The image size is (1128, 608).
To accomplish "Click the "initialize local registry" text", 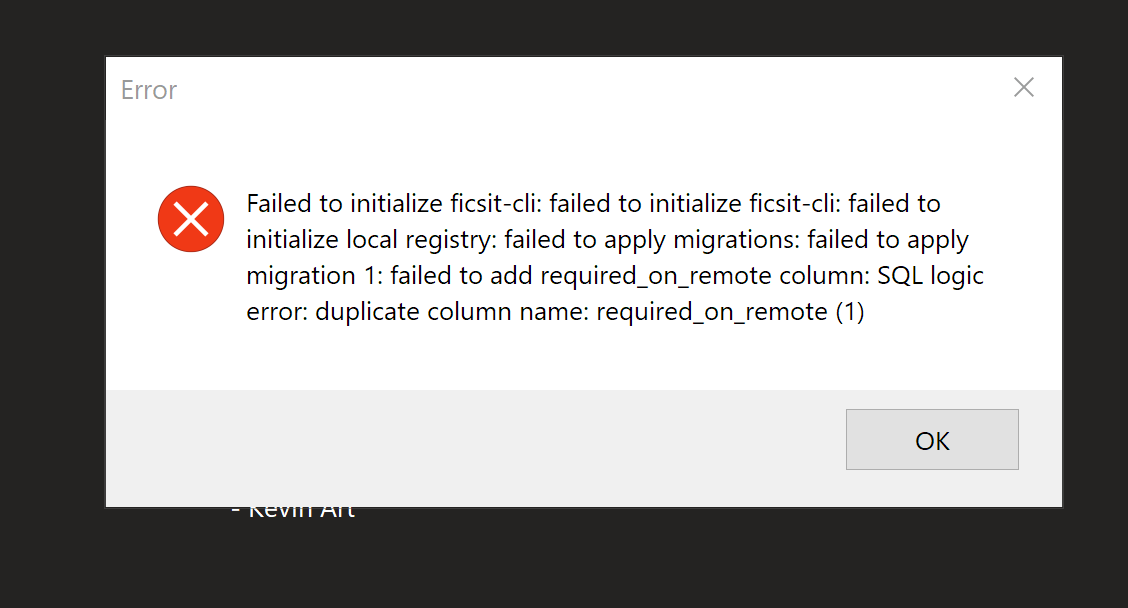I will (x=371, y=240).
